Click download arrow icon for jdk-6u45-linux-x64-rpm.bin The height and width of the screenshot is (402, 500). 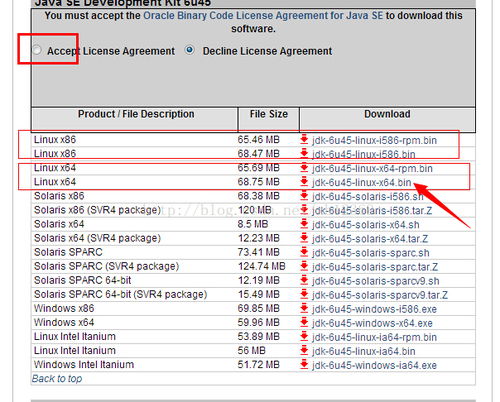304,167
